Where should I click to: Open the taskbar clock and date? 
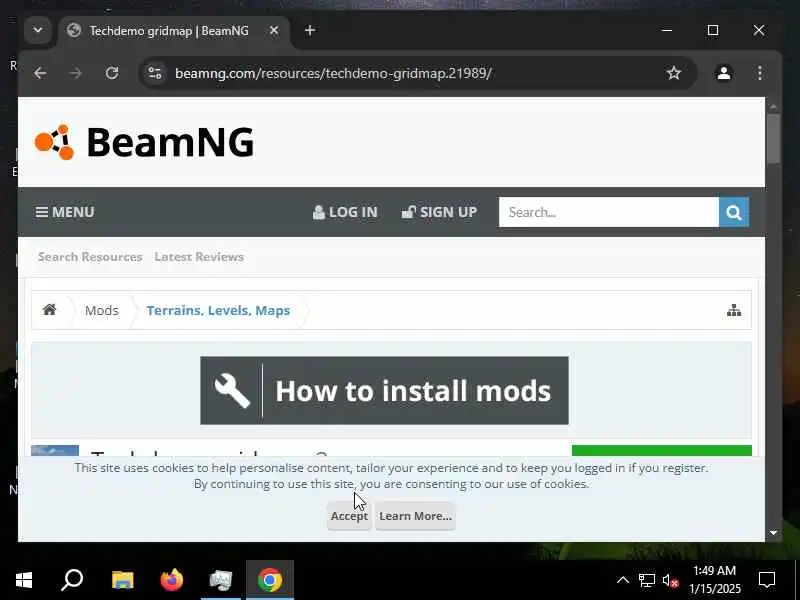pyautogui.click(x=714, y=580)
